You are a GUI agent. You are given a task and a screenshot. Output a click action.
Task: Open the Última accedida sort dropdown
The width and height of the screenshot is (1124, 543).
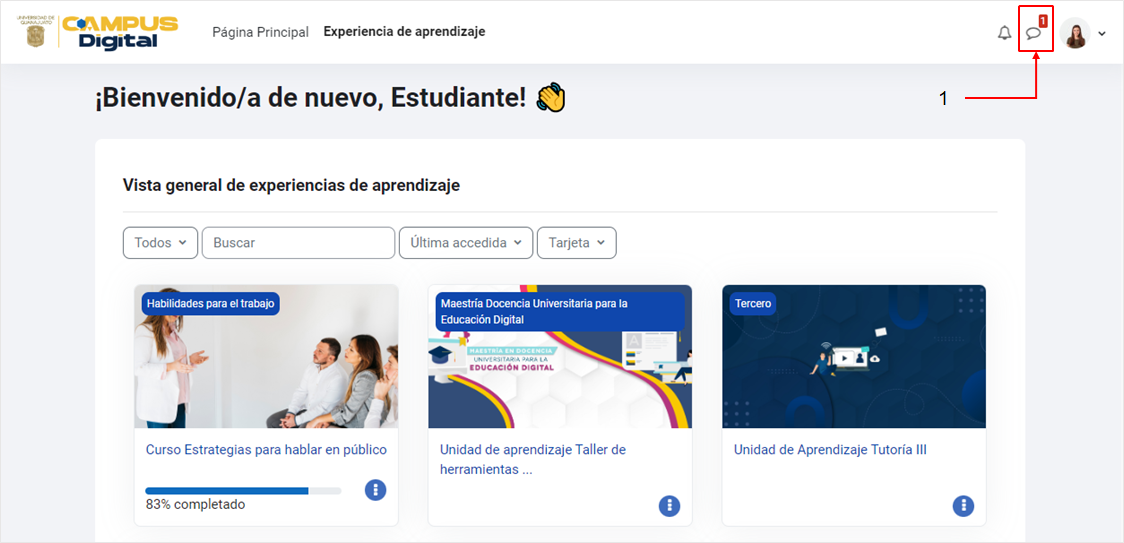click(466, 242)
